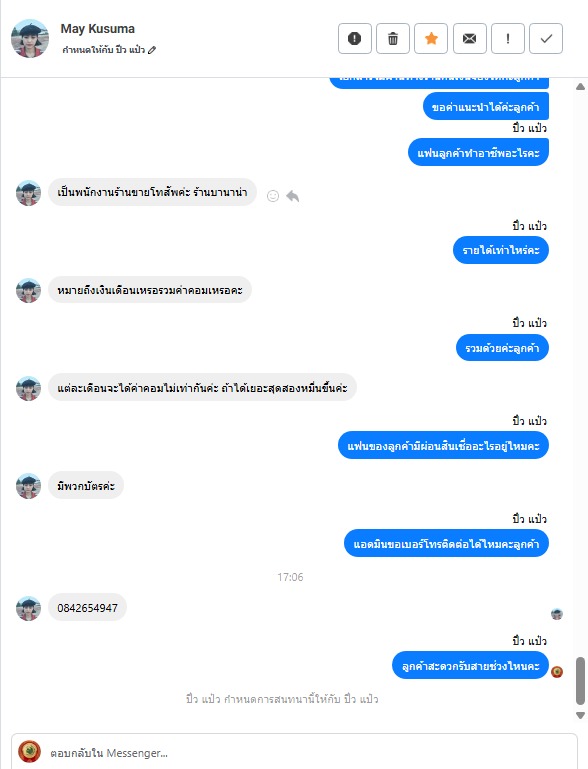Viewport: 588px width, 769px height.
Task: Click the Messenger reply input field
Action: coord(294,752)
